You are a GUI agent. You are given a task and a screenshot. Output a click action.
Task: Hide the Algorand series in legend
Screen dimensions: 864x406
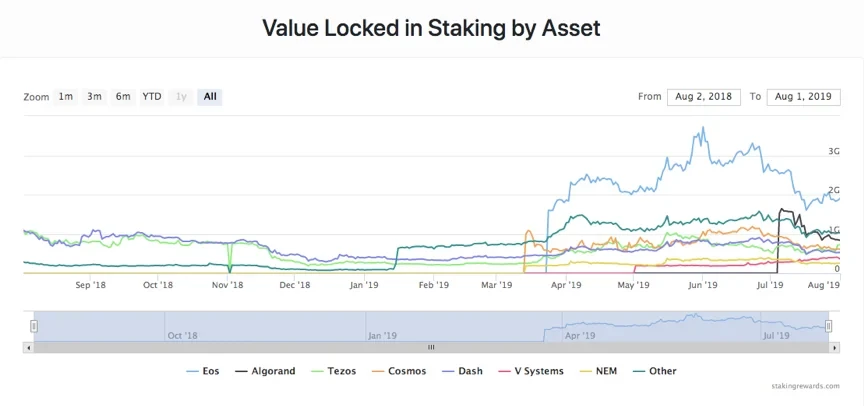click(x=265, y=371)
